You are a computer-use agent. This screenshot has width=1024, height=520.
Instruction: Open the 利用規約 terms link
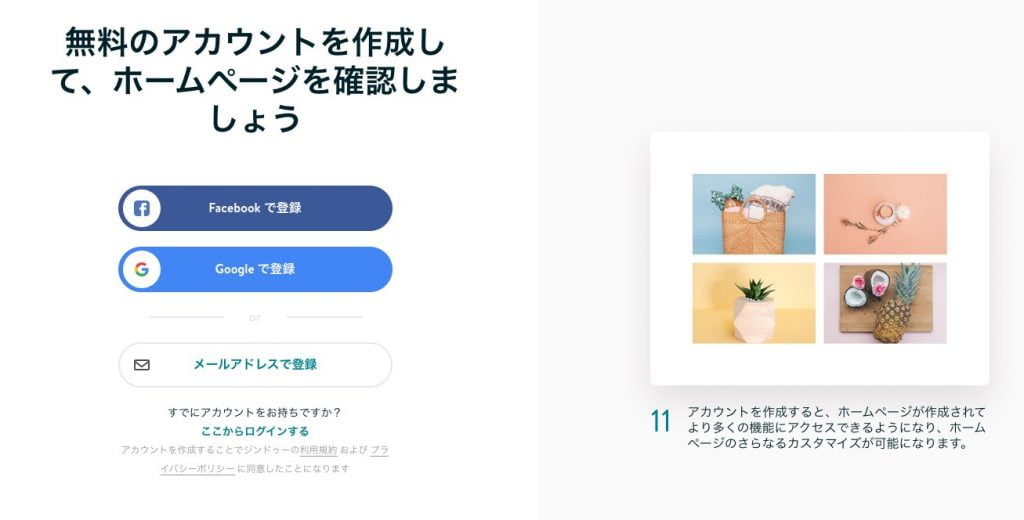coord(318,450)
